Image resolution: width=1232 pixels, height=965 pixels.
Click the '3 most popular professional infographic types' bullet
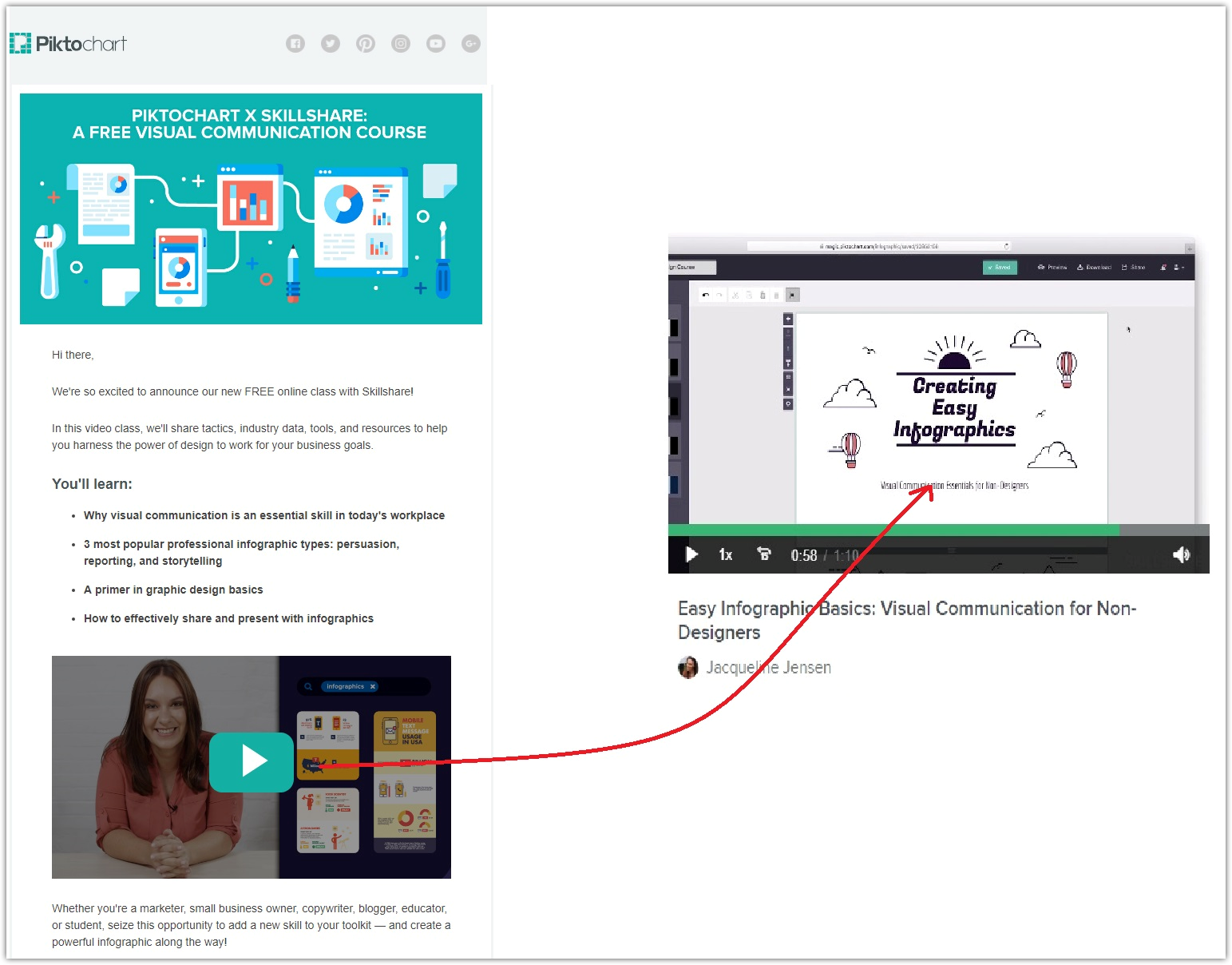pos(241,552)
